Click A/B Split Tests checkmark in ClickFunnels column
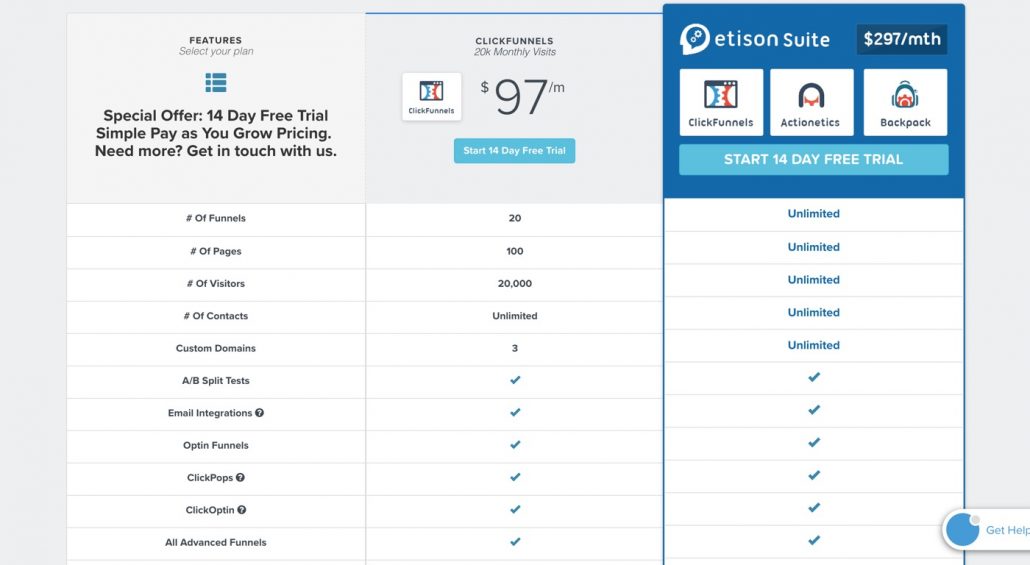Viewport: 1030px width, 565px height. [x=515, y=381]
